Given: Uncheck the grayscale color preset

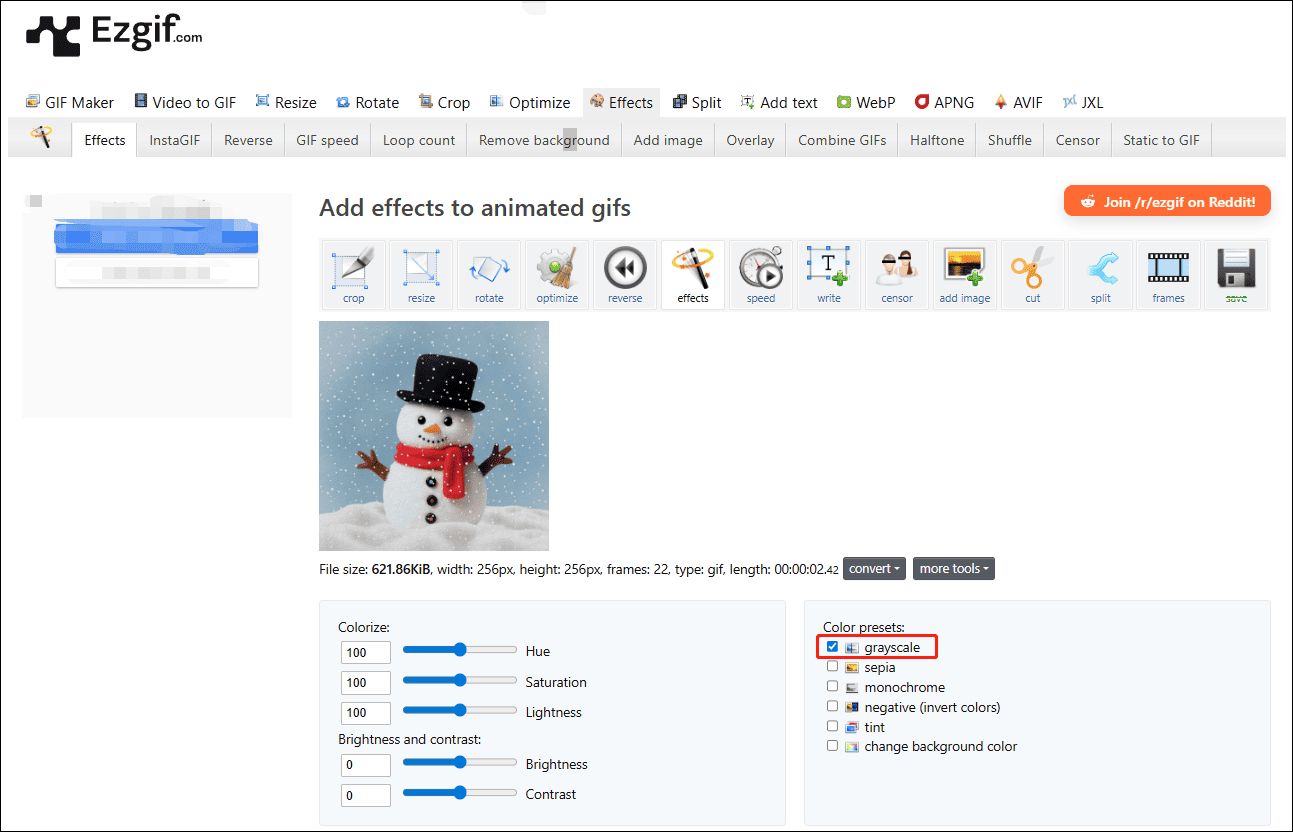Looking at the screenshot, I should click(832, 647).
